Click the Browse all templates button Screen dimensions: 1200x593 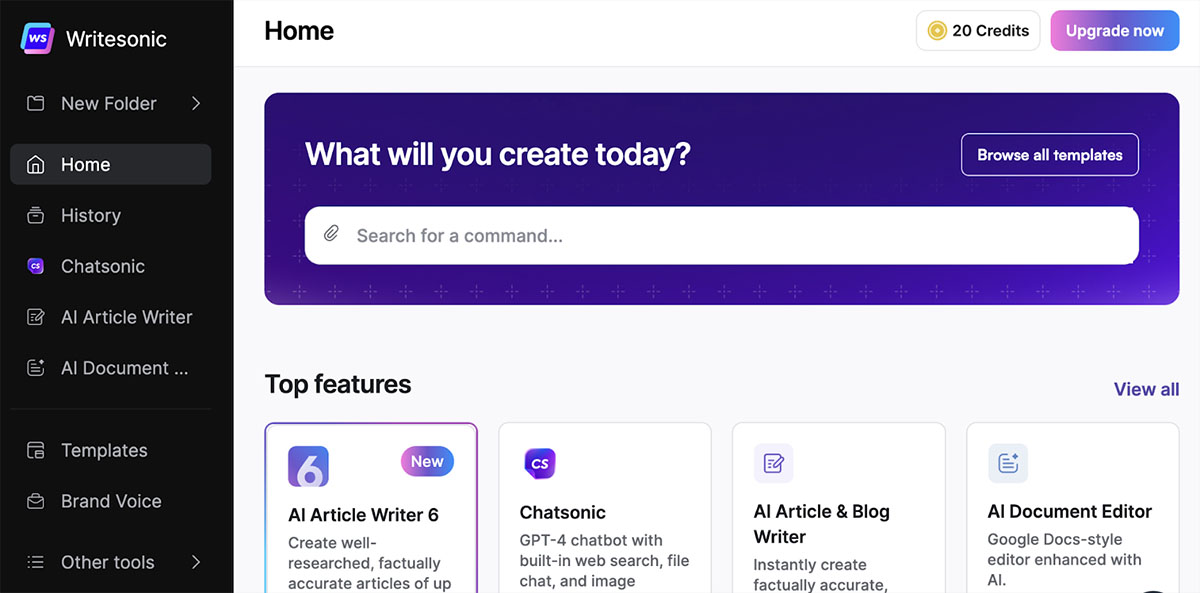click(x=1049, y=155)
